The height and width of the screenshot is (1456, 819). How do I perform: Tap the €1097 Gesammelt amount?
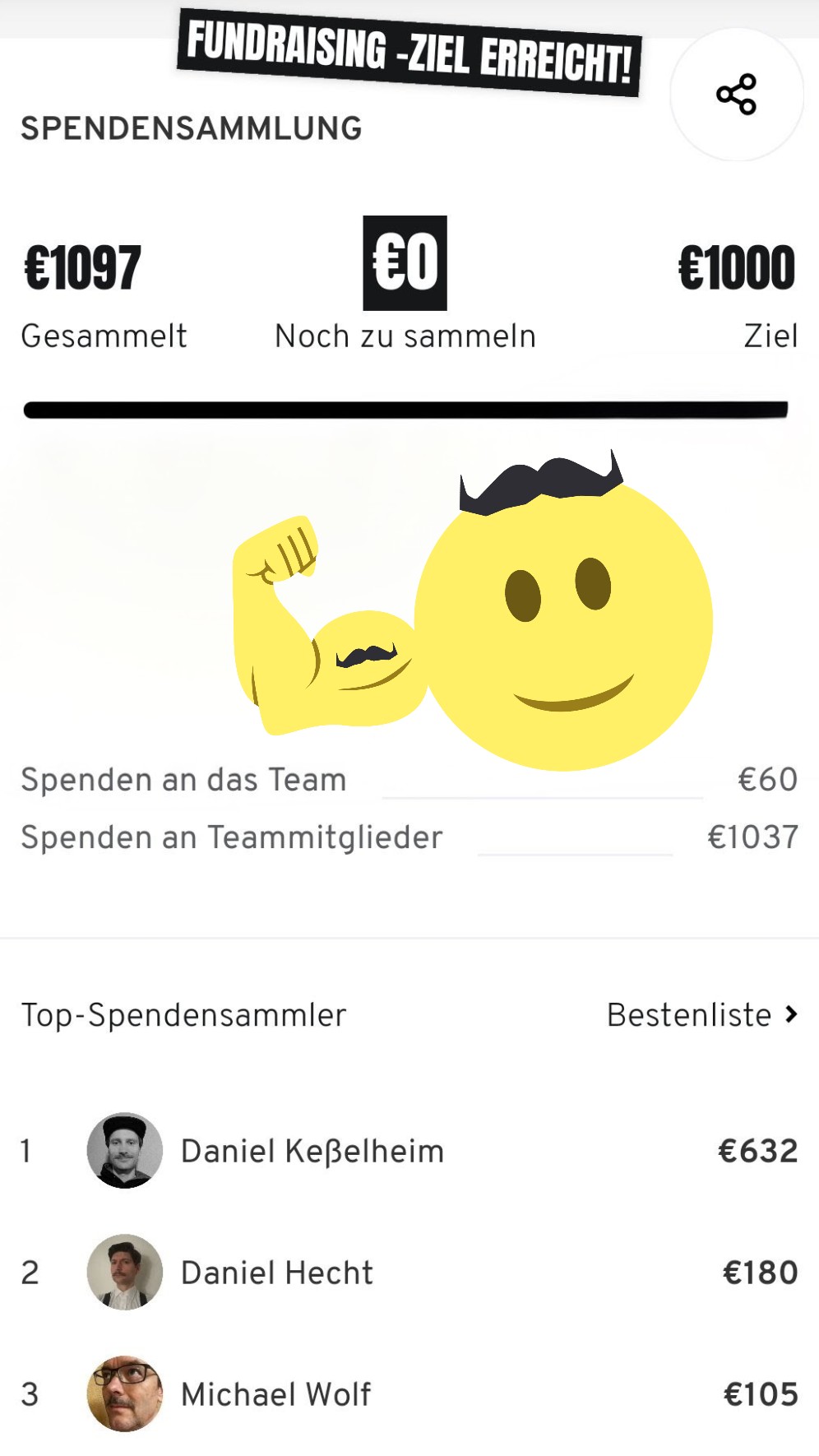tap(83, 268)
